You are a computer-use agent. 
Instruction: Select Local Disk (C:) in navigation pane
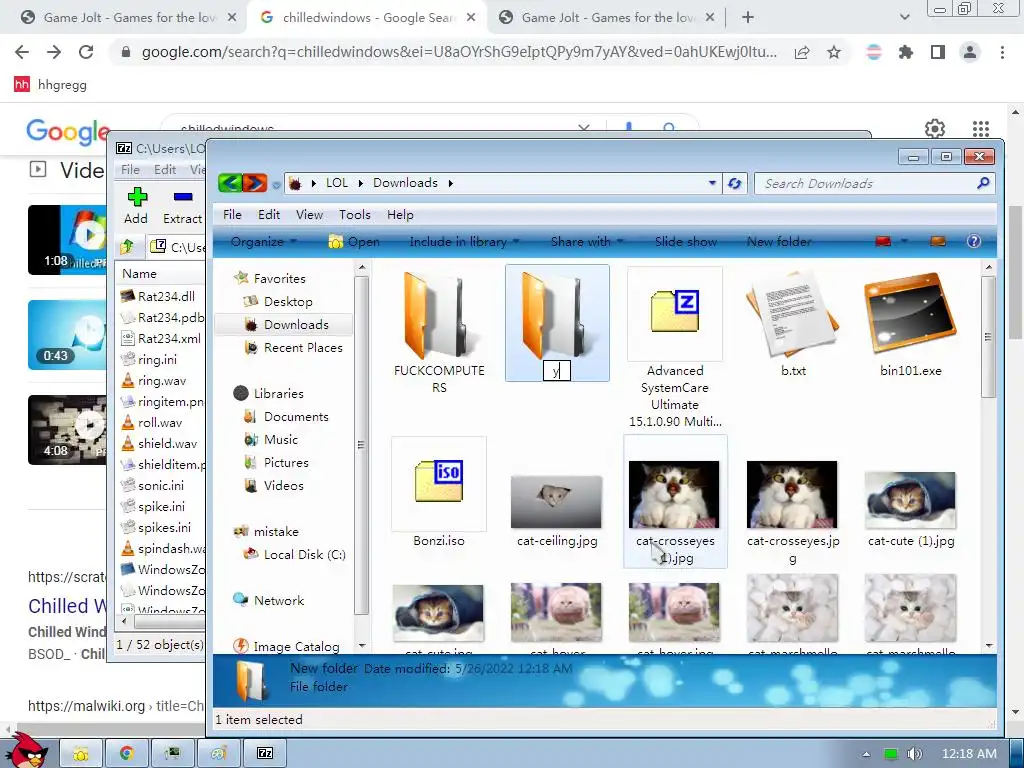[304, 554]
